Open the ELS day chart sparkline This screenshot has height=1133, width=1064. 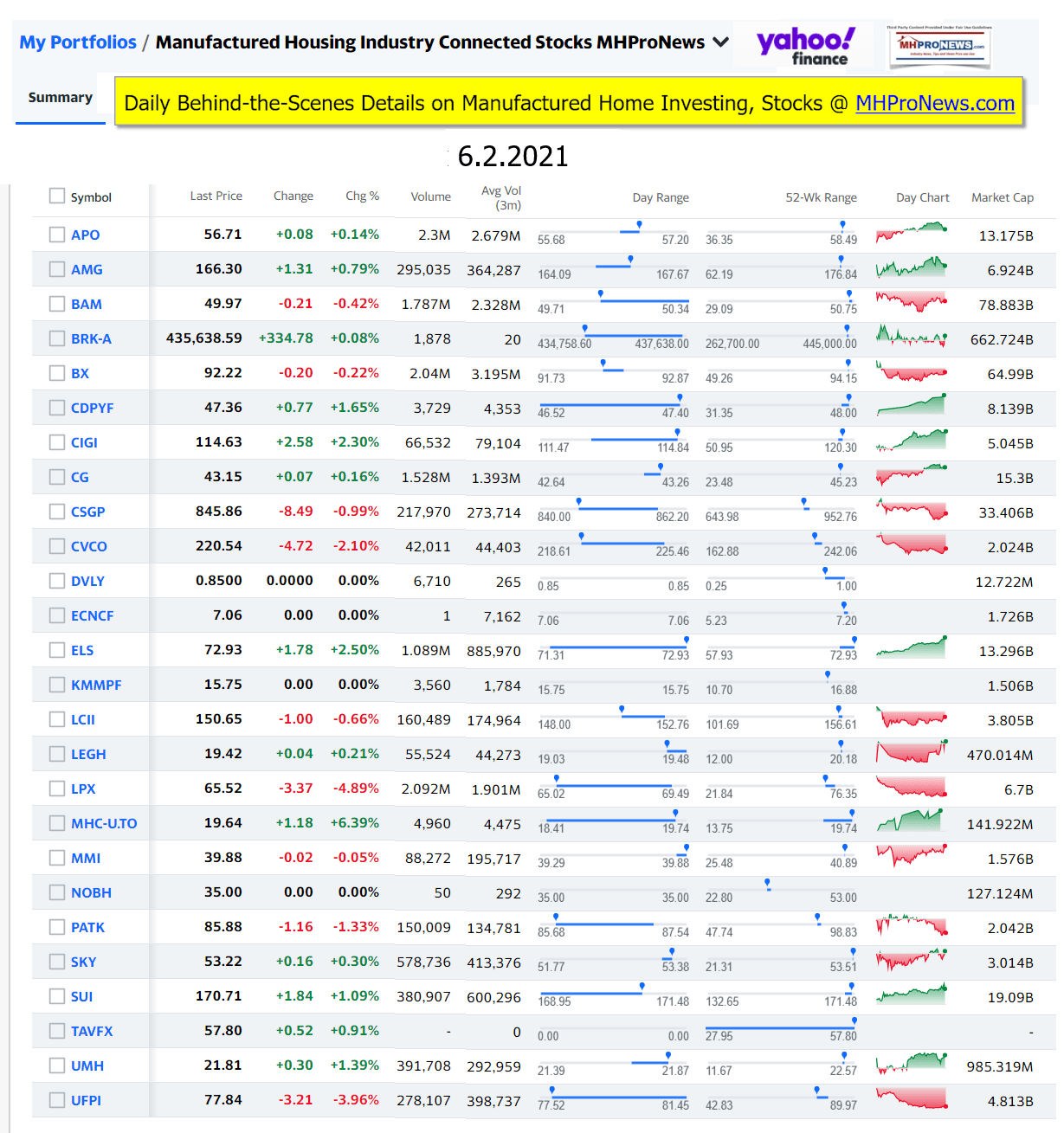pos(911,648)
